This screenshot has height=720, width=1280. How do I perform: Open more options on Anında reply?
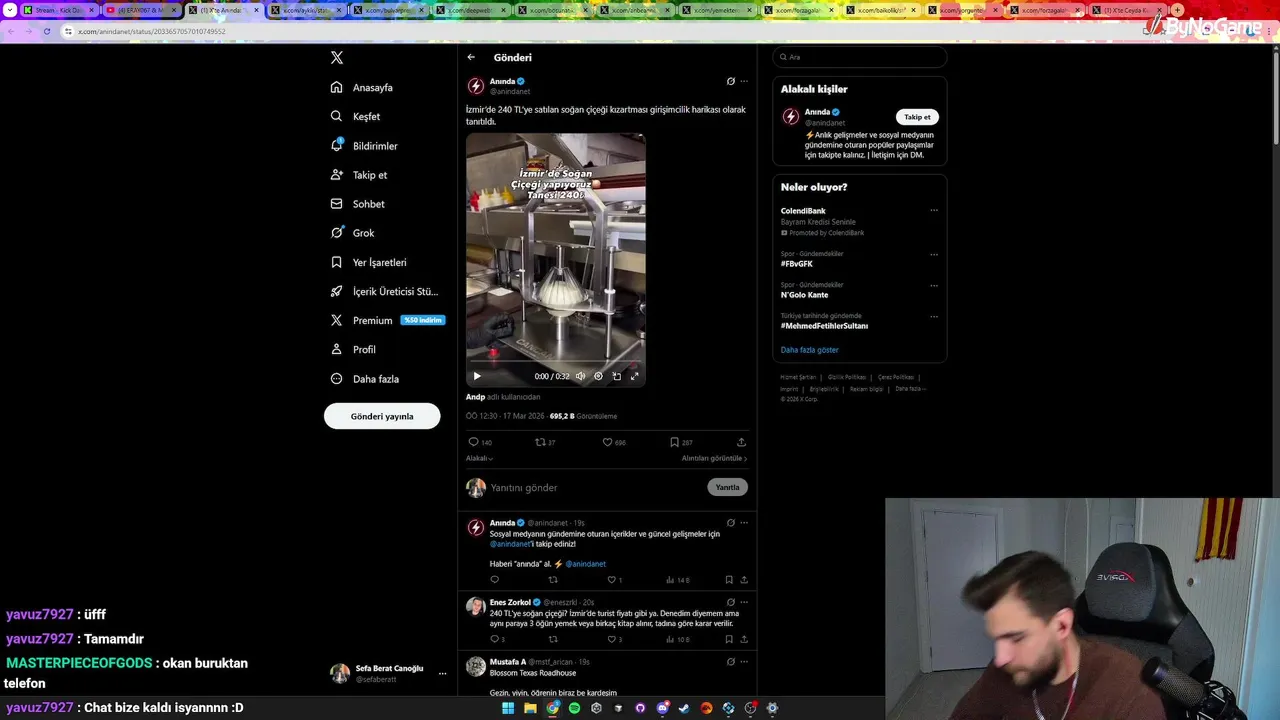pyautogui.click(x=744, y=523)
